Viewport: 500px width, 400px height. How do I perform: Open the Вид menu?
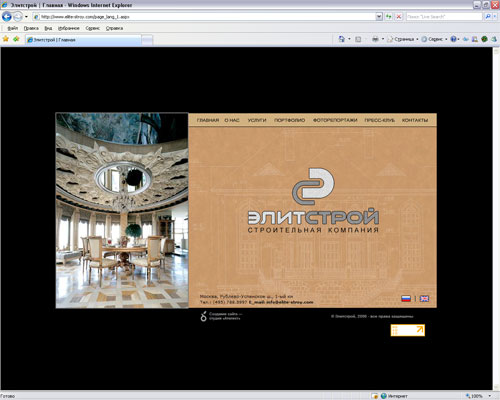[48, 28]
